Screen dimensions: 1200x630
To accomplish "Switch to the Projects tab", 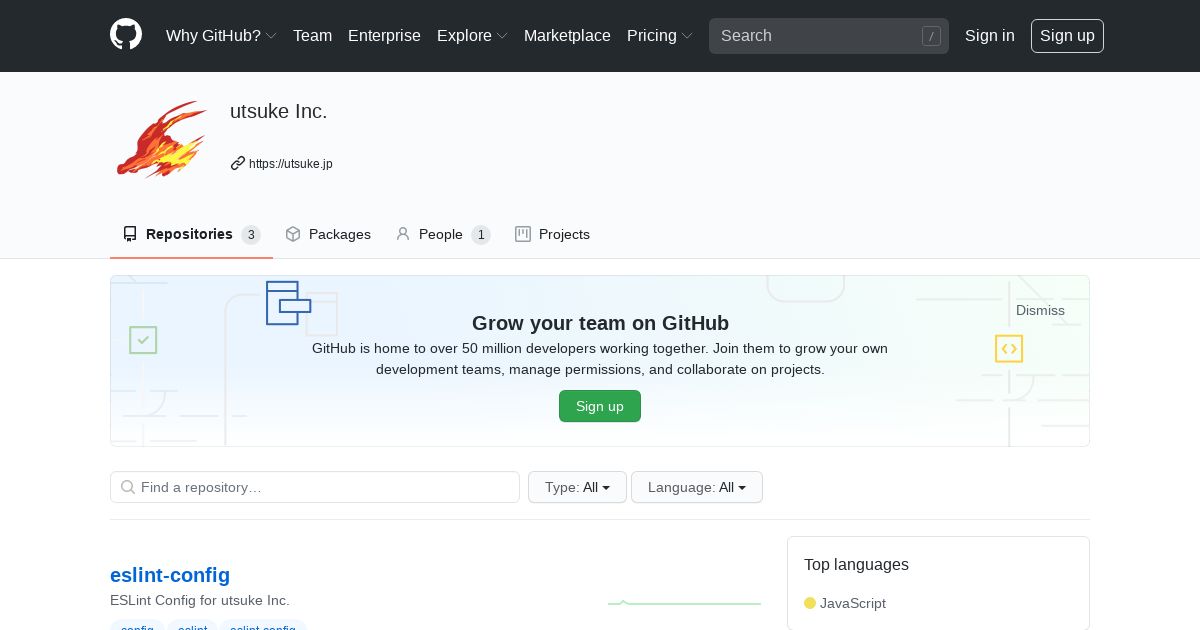I will (552, 234).
